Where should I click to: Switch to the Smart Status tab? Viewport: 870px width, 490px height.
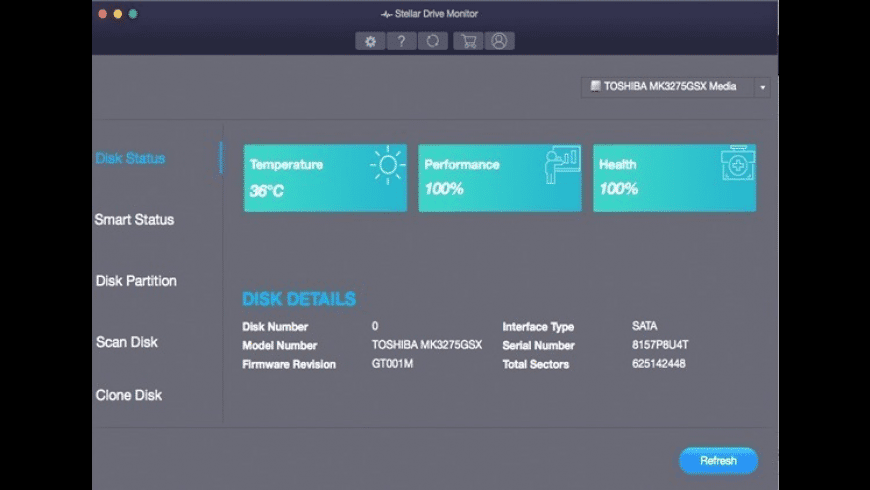[134, 220]
